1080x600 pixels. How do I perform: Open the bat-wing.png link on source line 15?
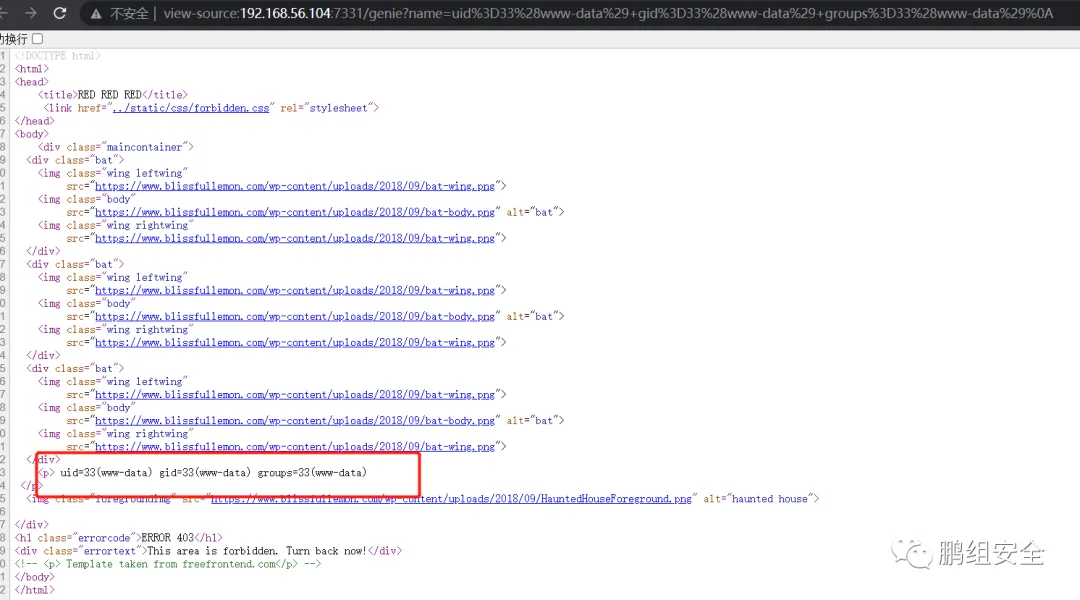pyautogui.click(x=295, y=238)
